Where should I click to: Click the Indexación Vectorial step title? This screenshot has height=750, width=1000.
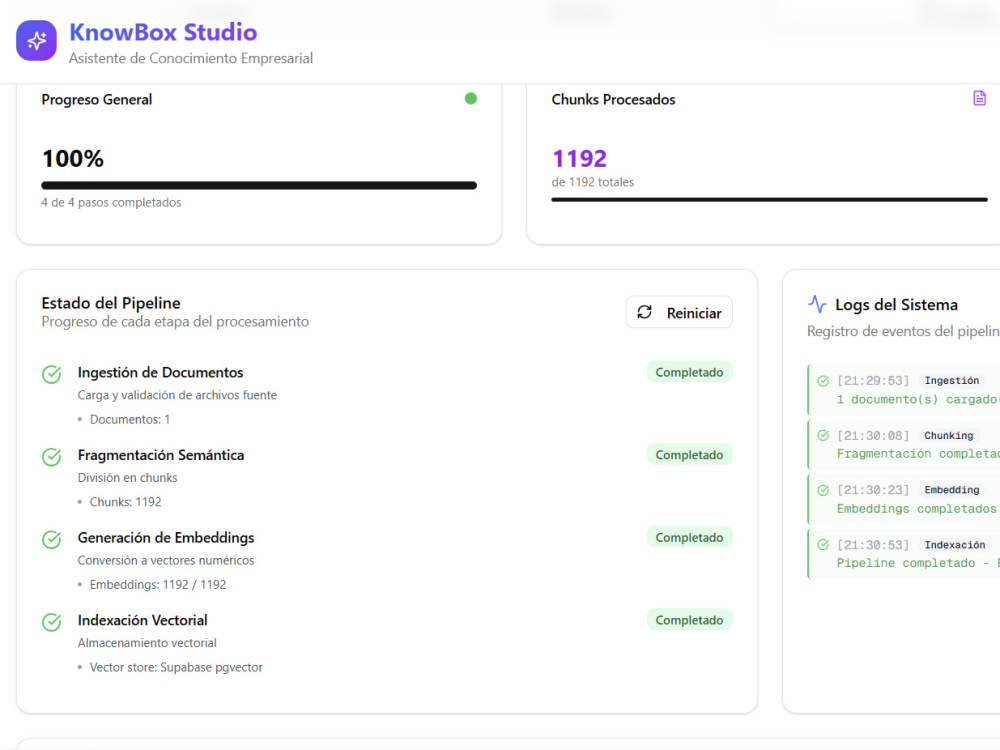click(142, 620)
